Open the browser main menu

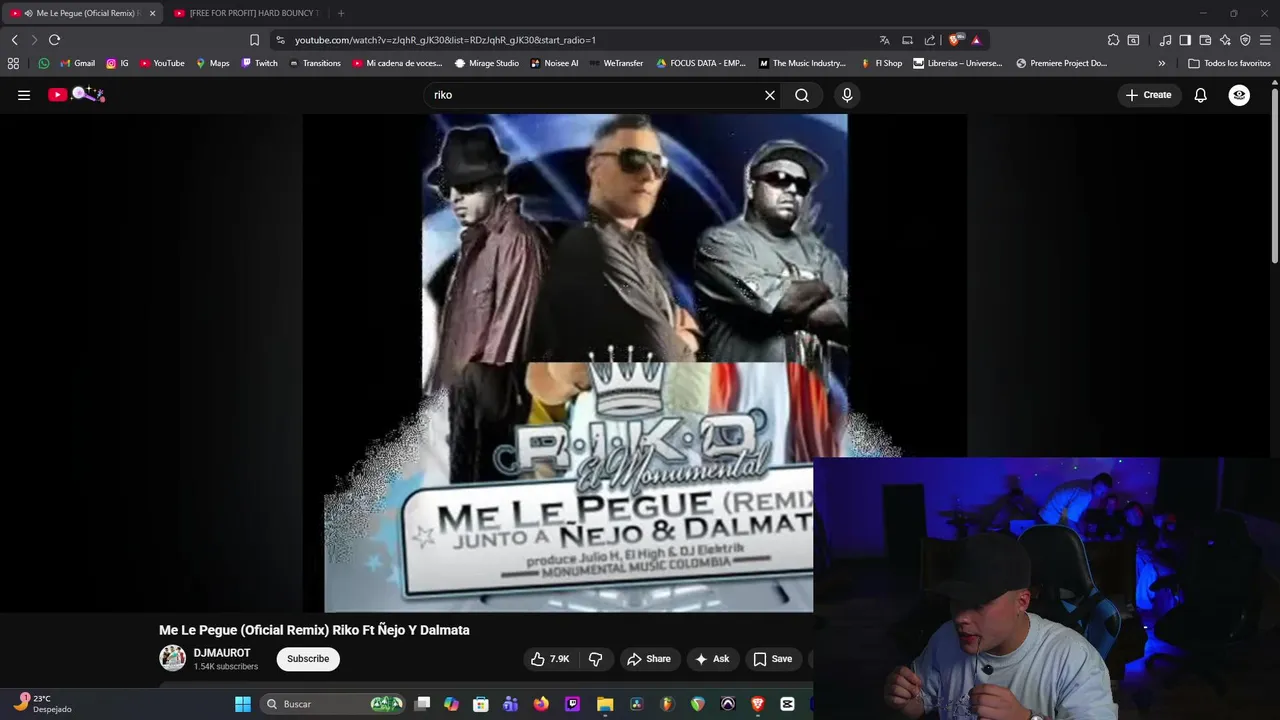coord(1265,40)
